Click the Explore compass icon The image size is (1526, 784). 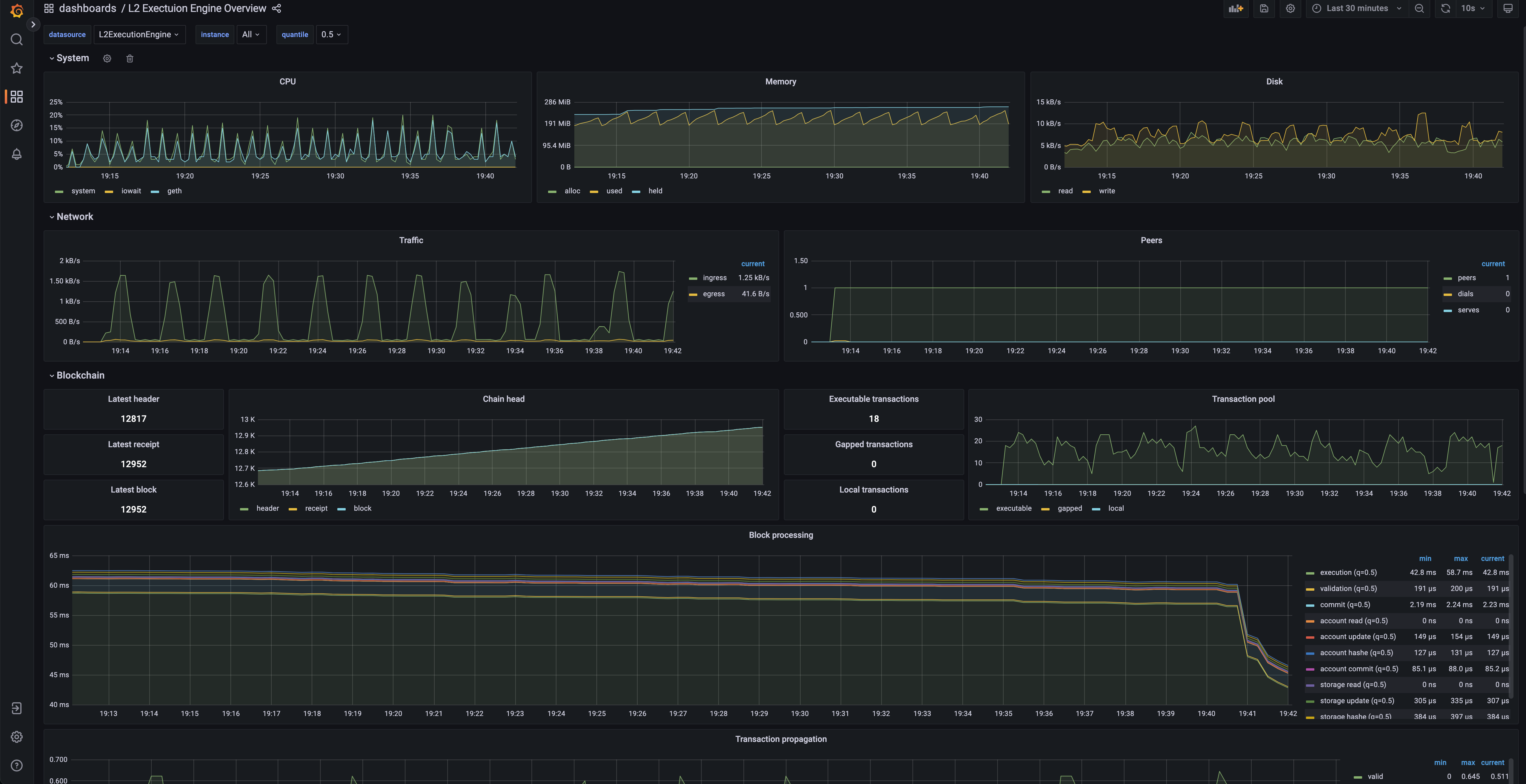(17, 126)
